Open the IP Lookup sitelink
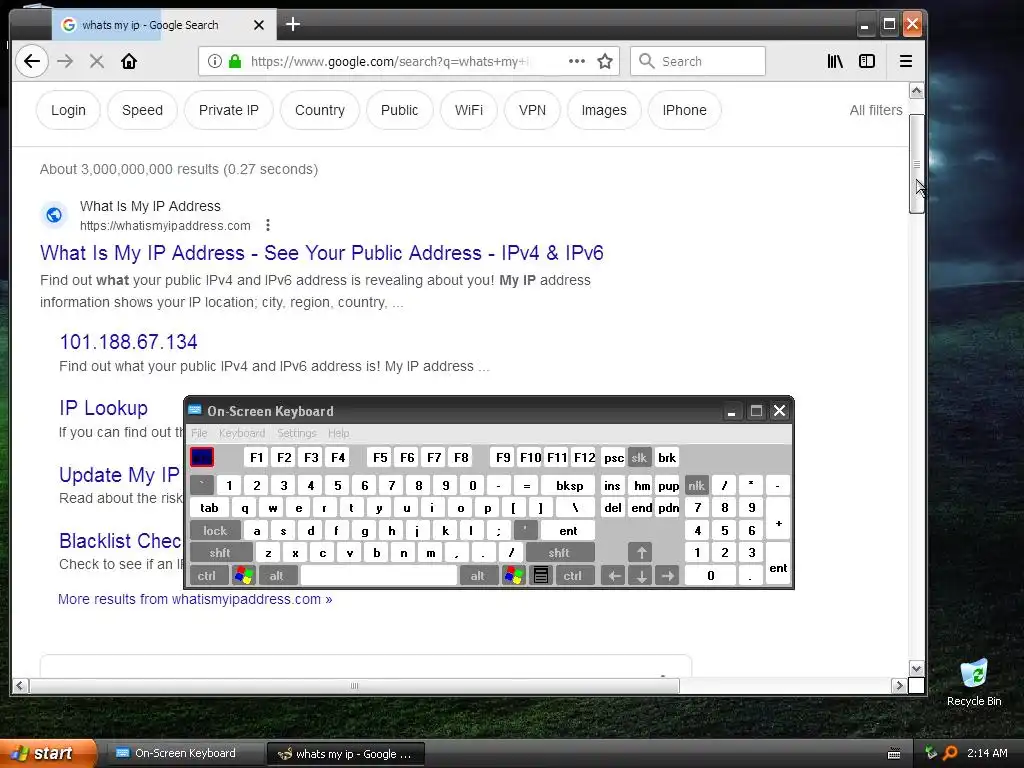The width and height of the screenshot is (1024, 768). coord(103,408)
